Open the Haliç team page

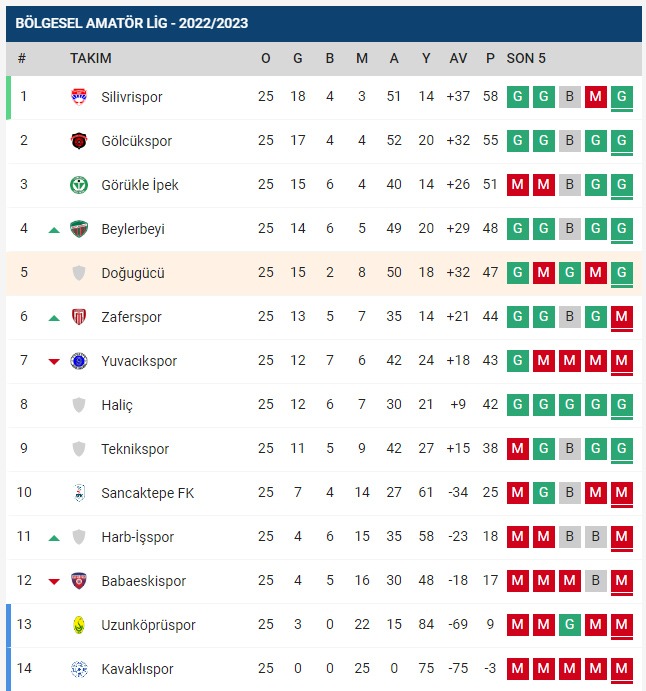(x=117, y=405)
